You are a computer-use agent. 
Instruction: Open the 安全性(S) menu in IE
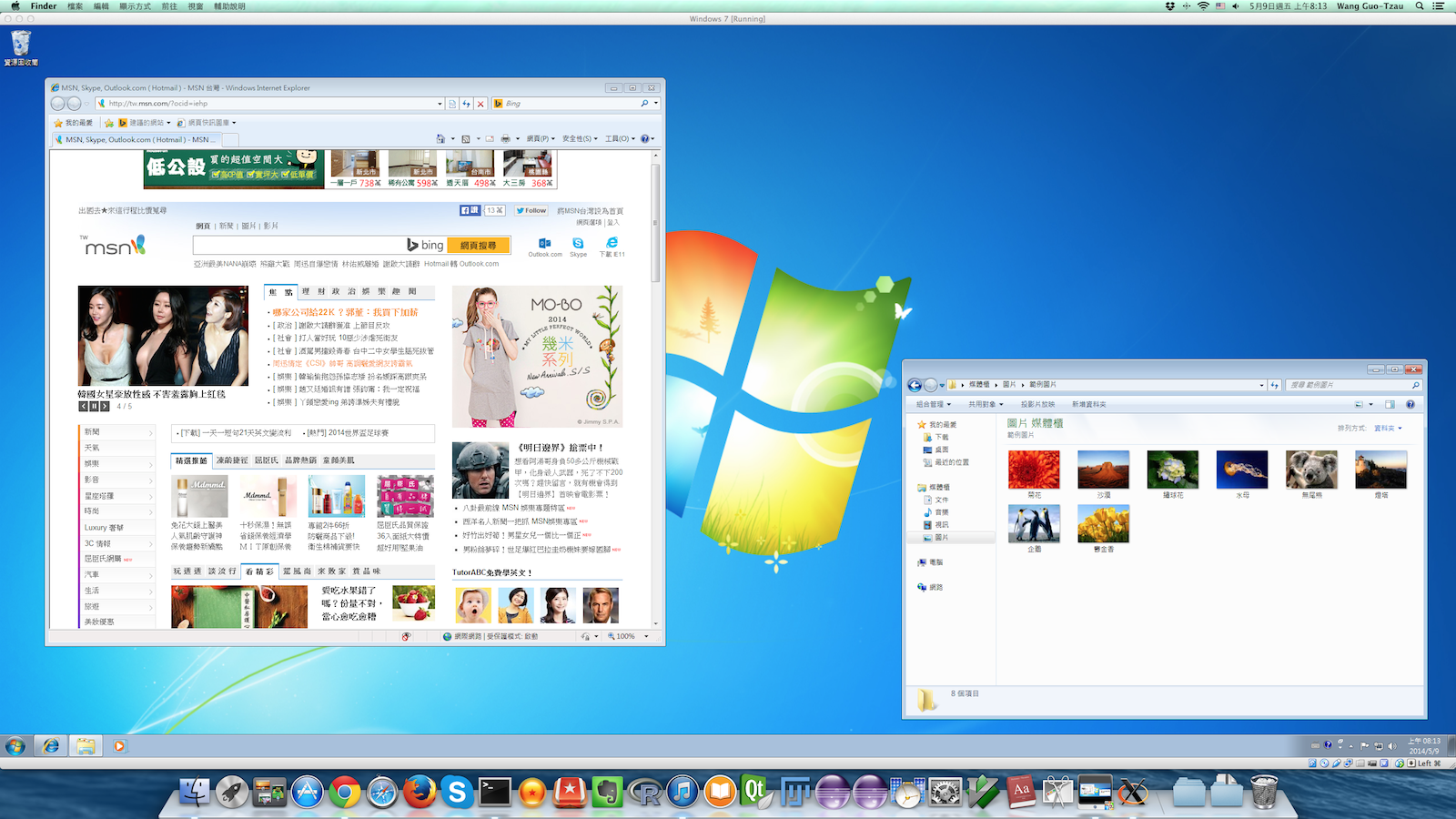pos(578,139)
